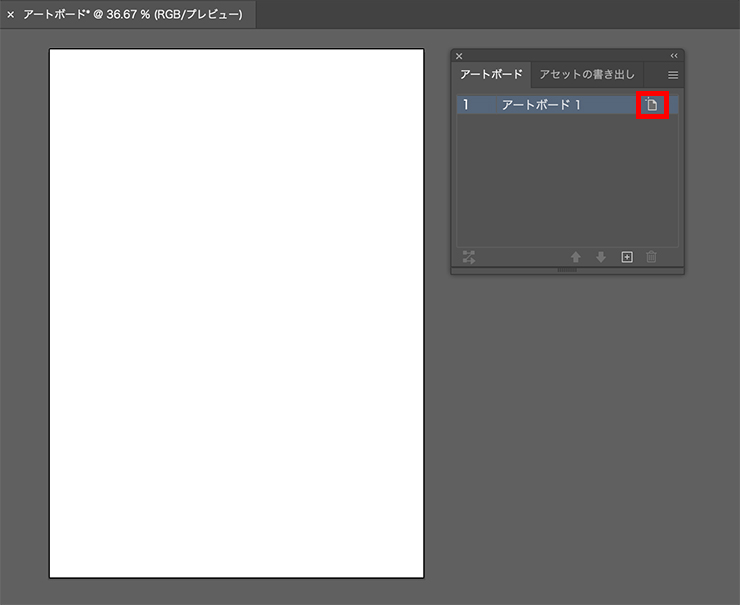Image resolution: width=740 pixels, height=605 pixels.
Task: Close the artboard panel
Action: point(459,56)
